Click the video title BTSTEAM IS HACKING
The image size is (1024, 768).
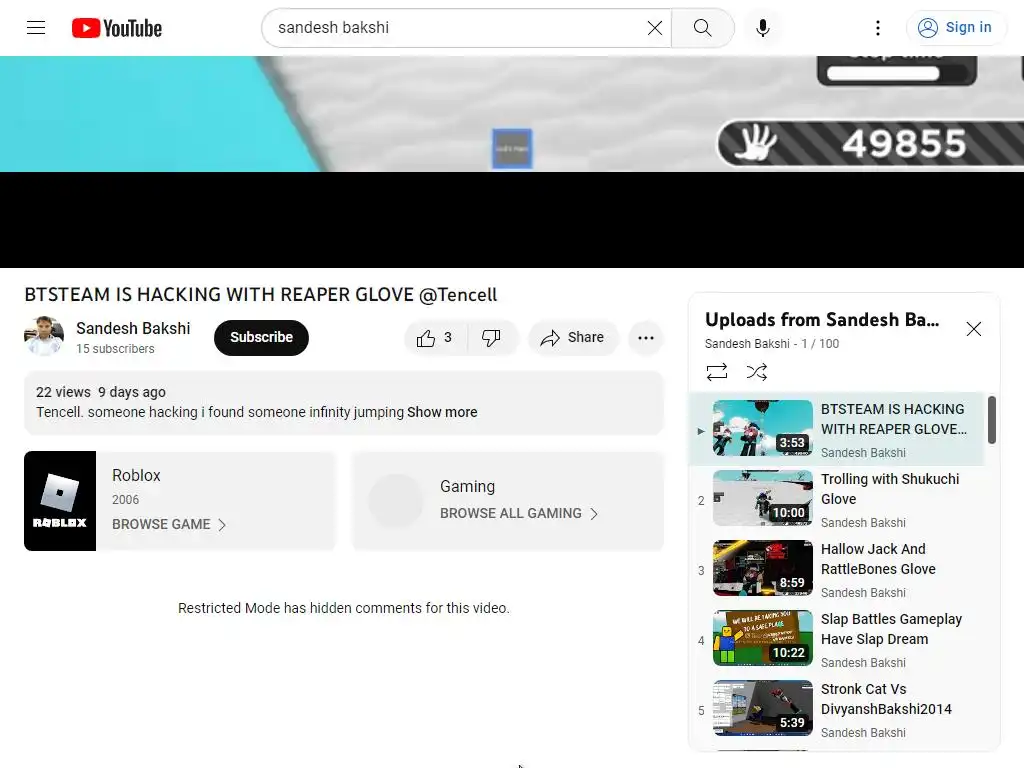pos(261,295)
